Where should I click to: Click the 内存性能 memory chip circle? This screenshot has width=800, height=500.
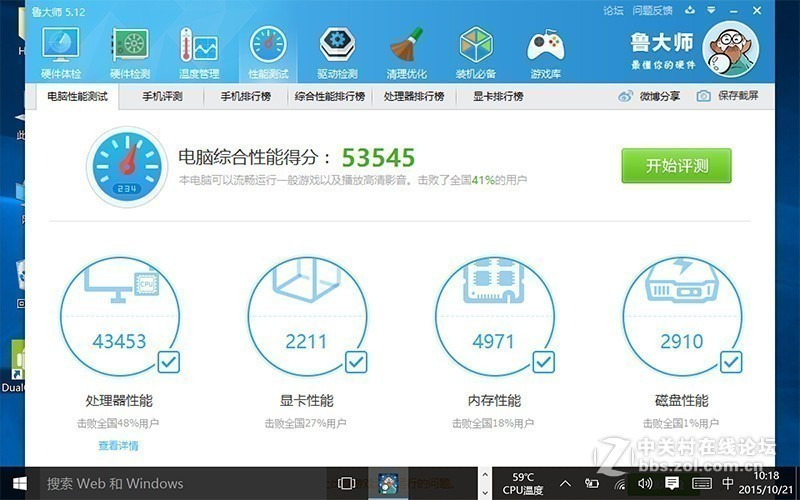coord(494,316)
